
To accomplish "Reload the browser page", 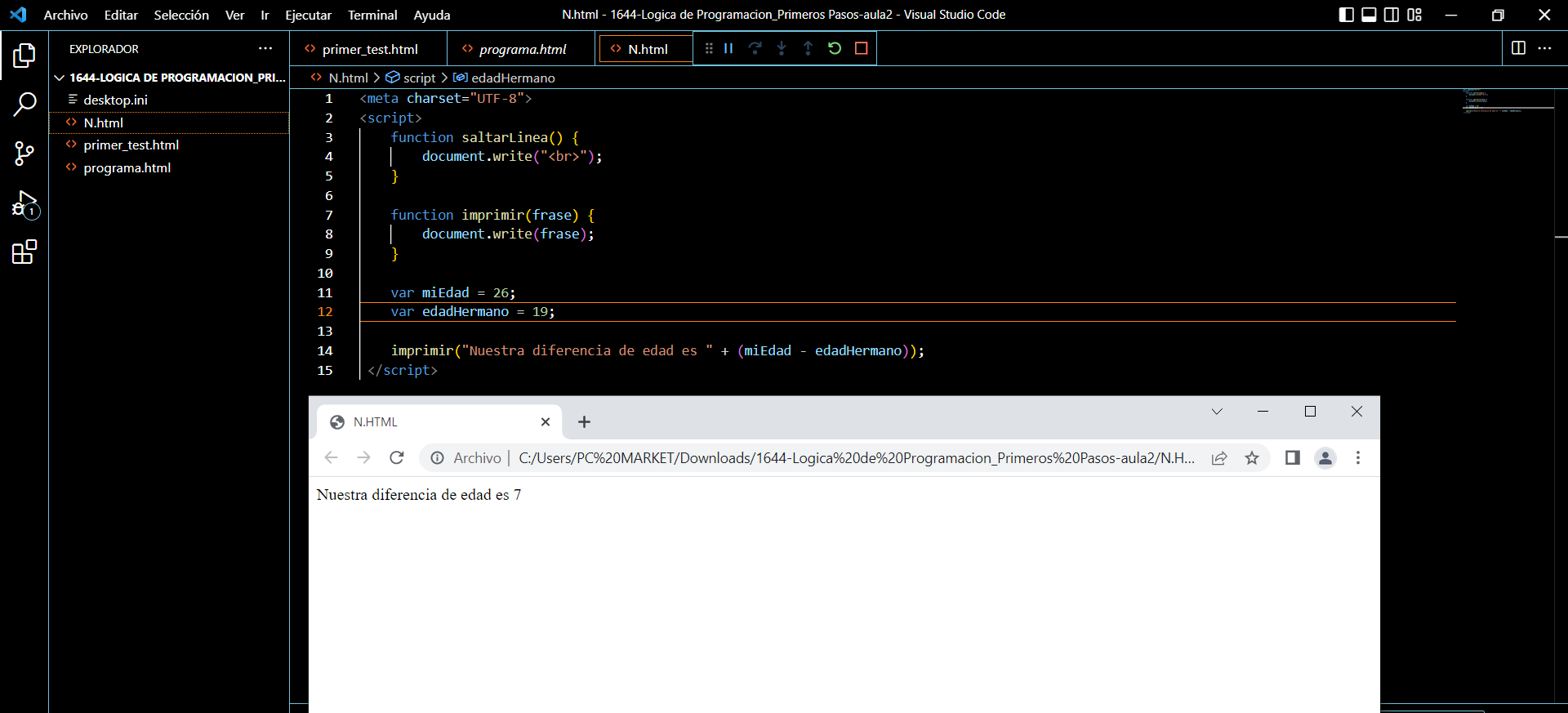I will click(397, 457).
